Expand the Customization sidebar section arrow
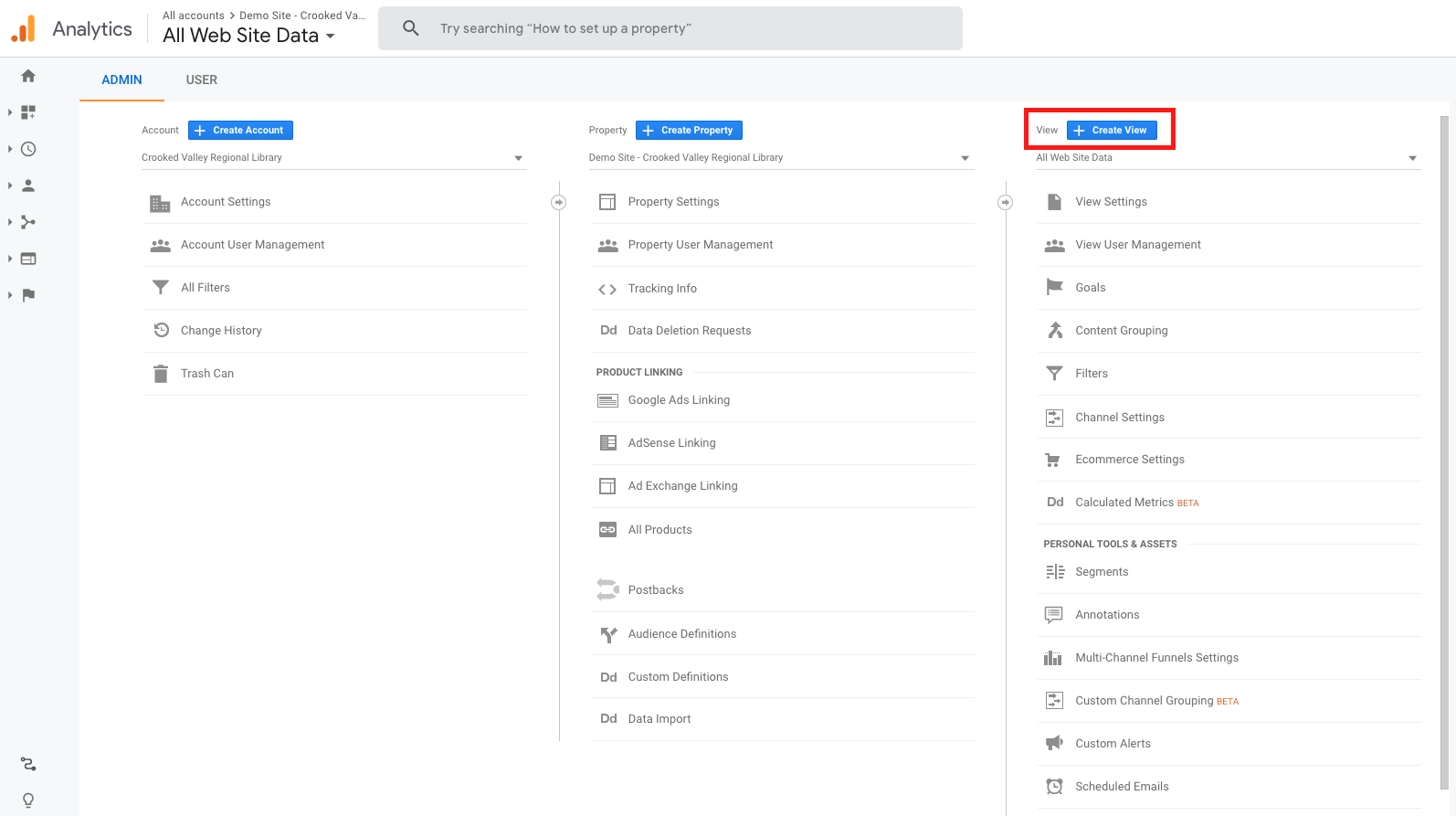The width and height of the screenshot is (1456, 816). coord(10,112)
